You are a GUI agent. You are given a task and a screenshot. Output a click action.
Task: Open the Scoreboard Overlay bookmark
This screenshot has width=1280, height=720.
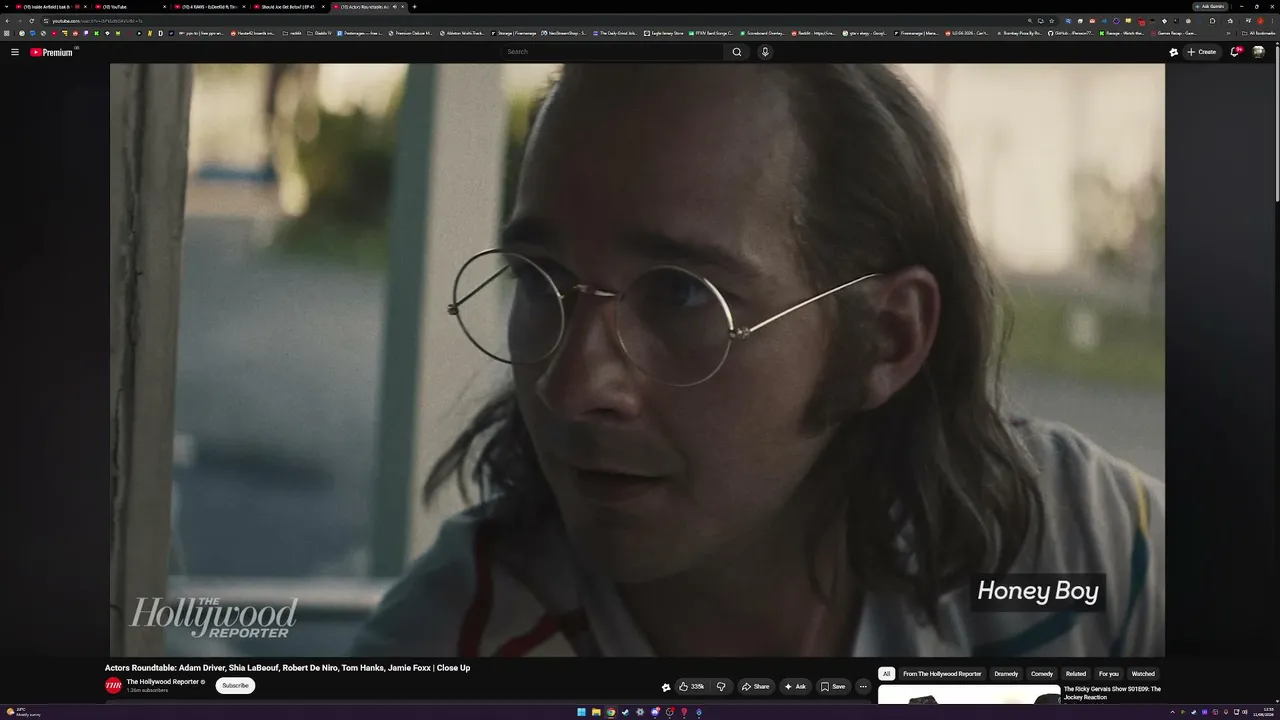(x=763, y=33)
